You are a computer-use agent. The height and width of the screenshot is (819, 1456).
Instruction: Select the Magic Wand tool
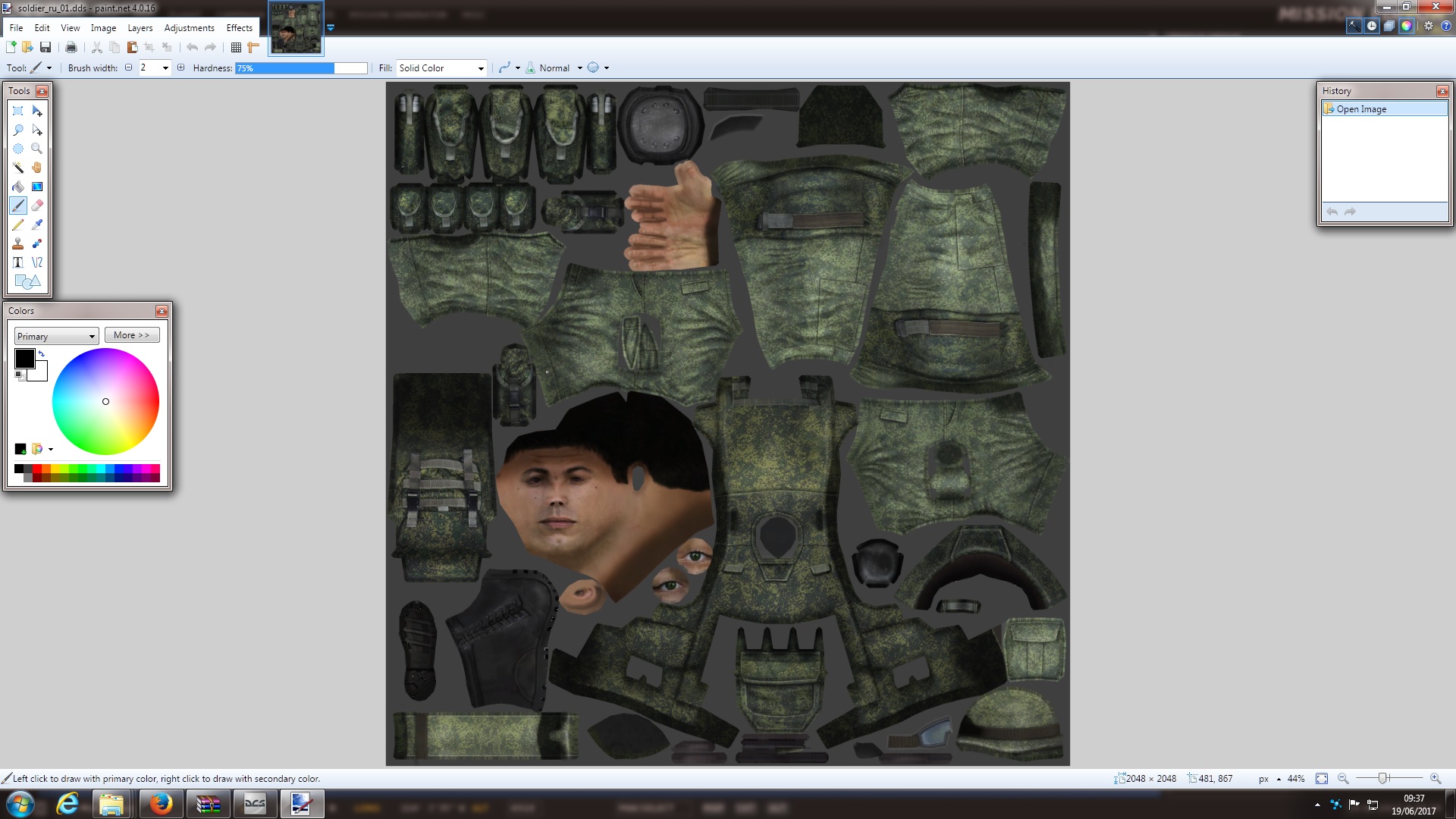coord(18,168)
